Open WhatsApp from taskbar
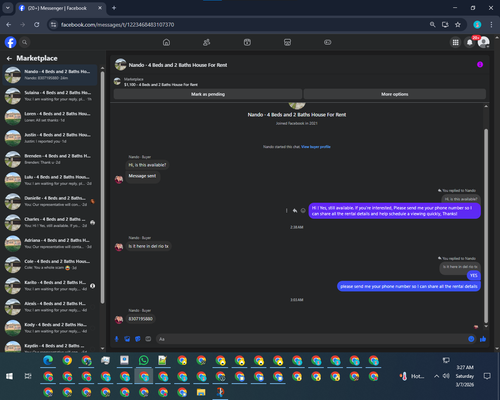Screen dimensions: 500x400 pyautogui.click(x=144, y=360)
